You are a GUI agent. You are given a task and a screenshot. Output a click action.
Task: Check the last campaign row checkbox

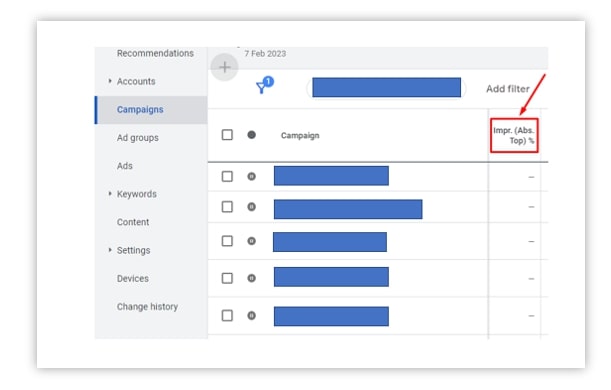pos(227,316)
